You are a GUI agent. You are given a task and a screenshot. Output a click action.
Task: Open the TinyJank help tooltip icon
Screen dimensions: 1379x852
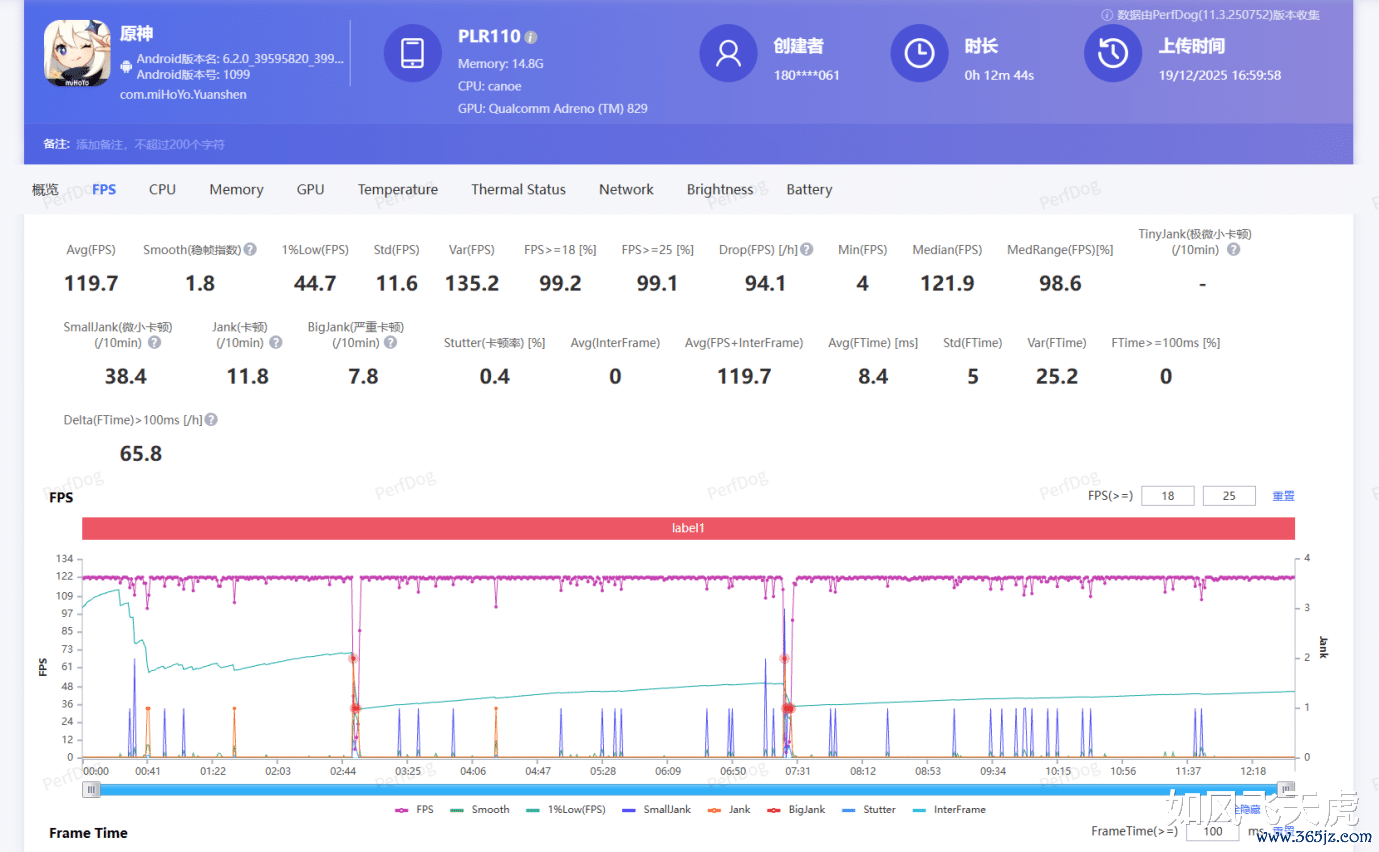[1233, 249]
